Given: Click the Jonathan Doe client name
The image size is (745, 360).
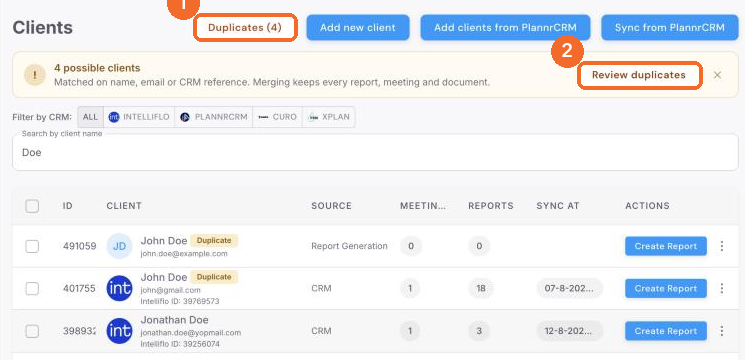Looking at the screenshot, I should (x=174, y=320).
